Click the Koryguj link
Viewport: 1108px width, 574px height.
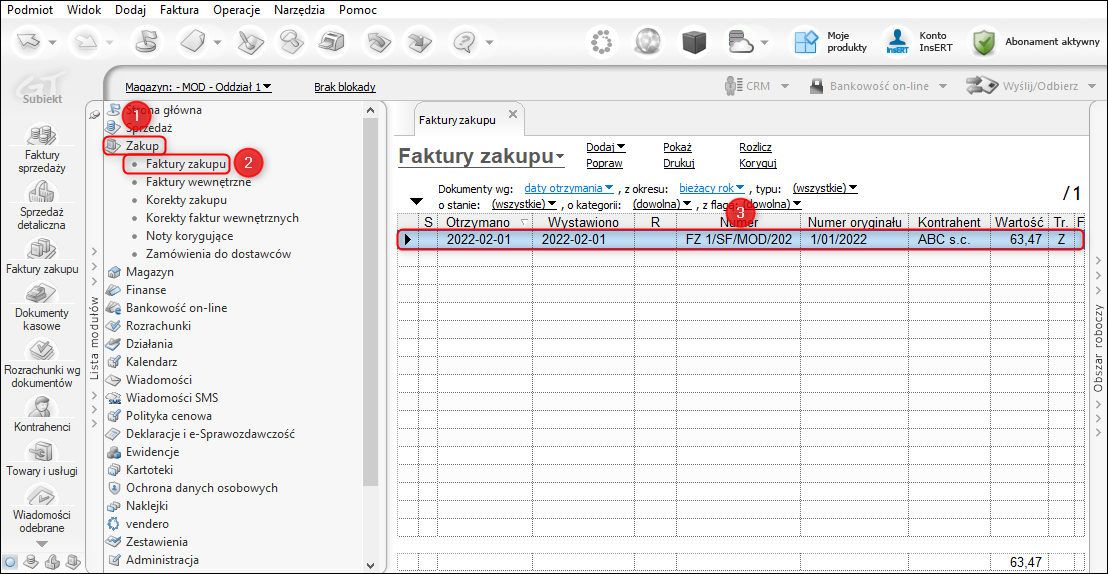coord(758,163)
